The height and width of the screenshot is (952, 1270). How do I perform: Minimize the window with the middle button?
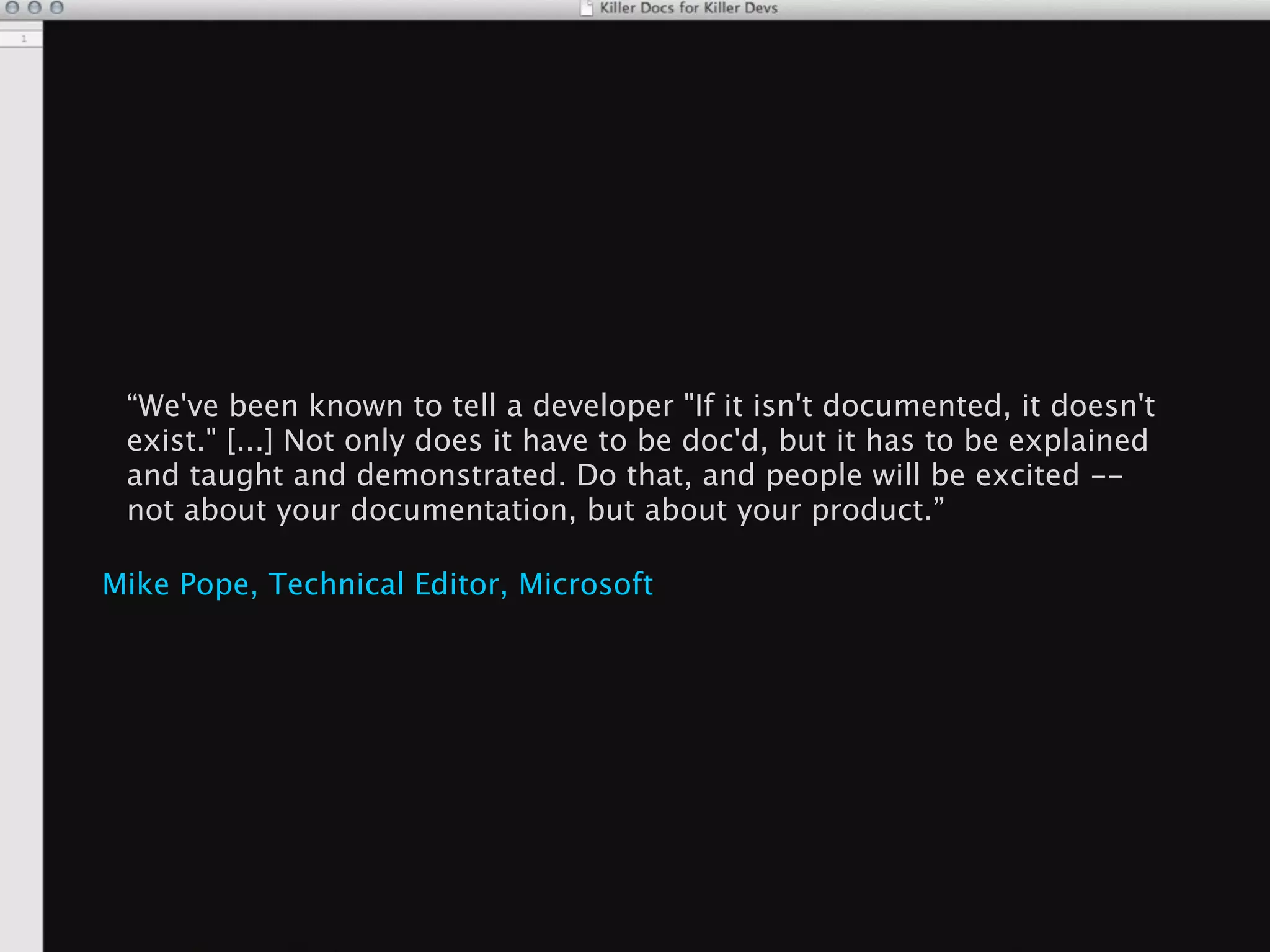click(x=35, y=7)
